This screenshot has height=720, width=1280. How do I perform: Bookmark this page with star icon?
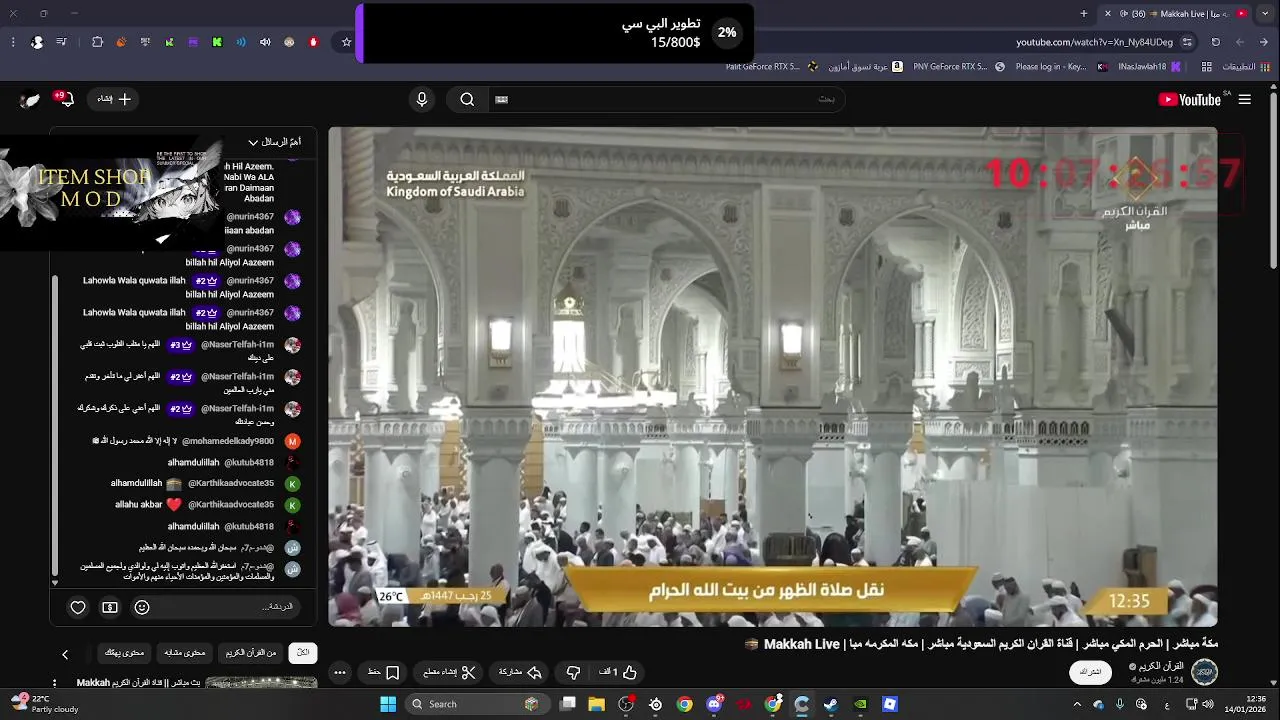pyautogui.click(x=347, y=42)
